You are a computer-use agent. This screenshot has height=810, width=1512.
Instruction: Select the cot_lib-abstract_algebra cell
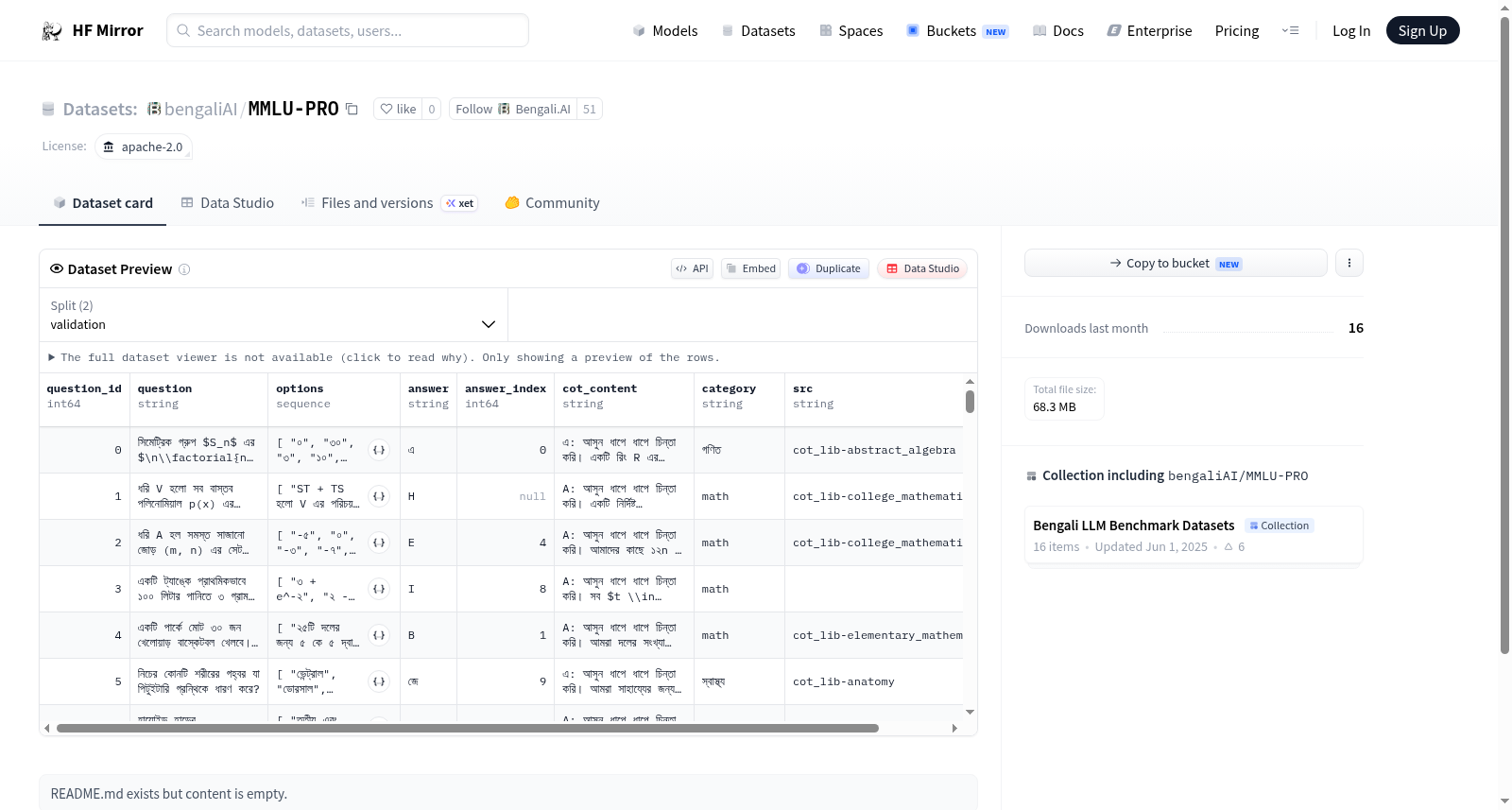point(874,451)
